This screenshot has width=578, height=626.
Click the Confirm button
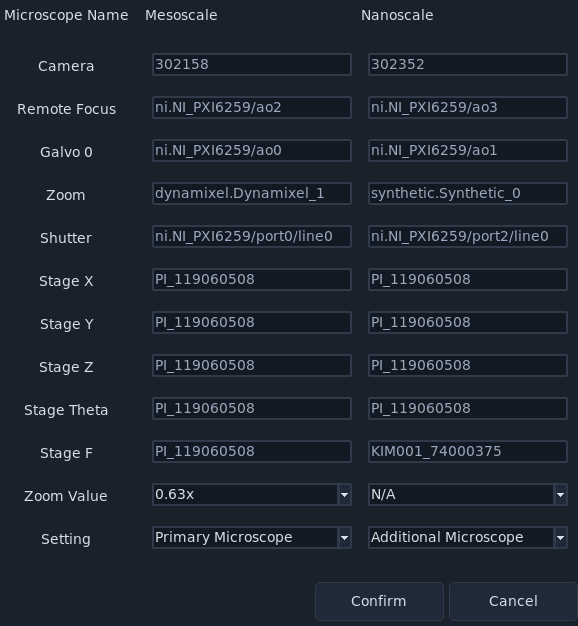pos(379,601)
